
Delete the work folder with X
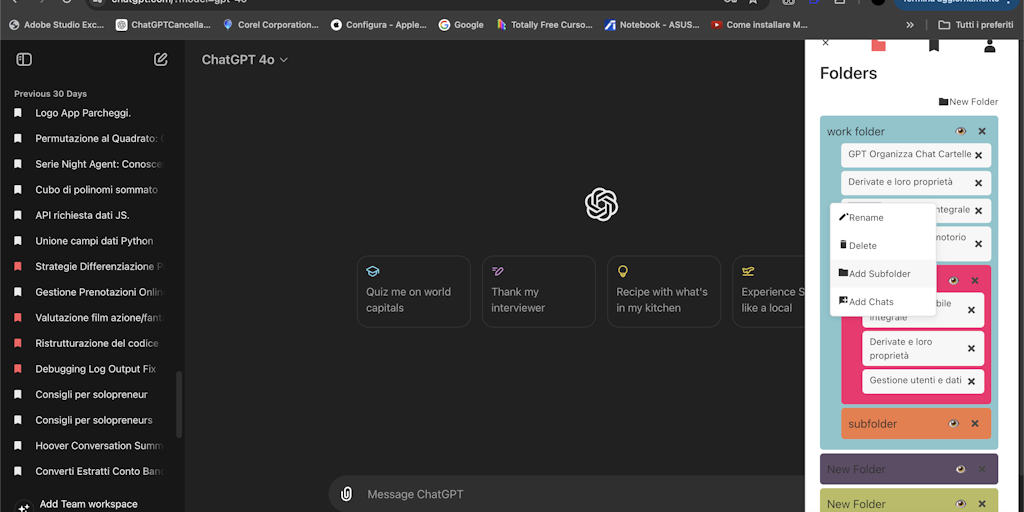pyautogui.click(x=982, y=131)
